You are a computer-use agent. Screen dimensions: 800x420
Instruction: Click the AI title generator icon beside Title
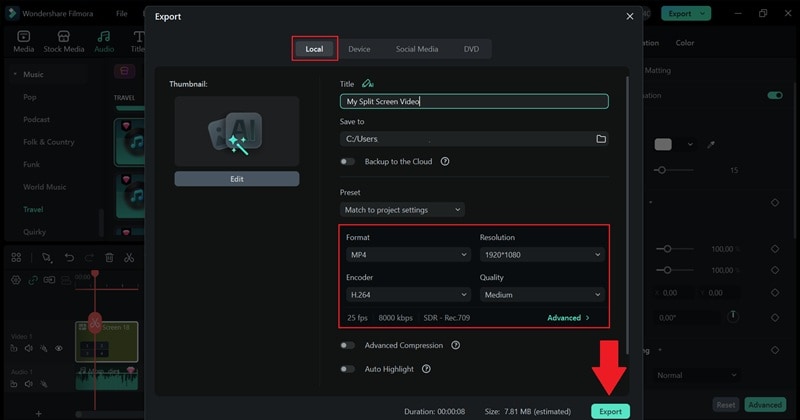pos(367,84)
